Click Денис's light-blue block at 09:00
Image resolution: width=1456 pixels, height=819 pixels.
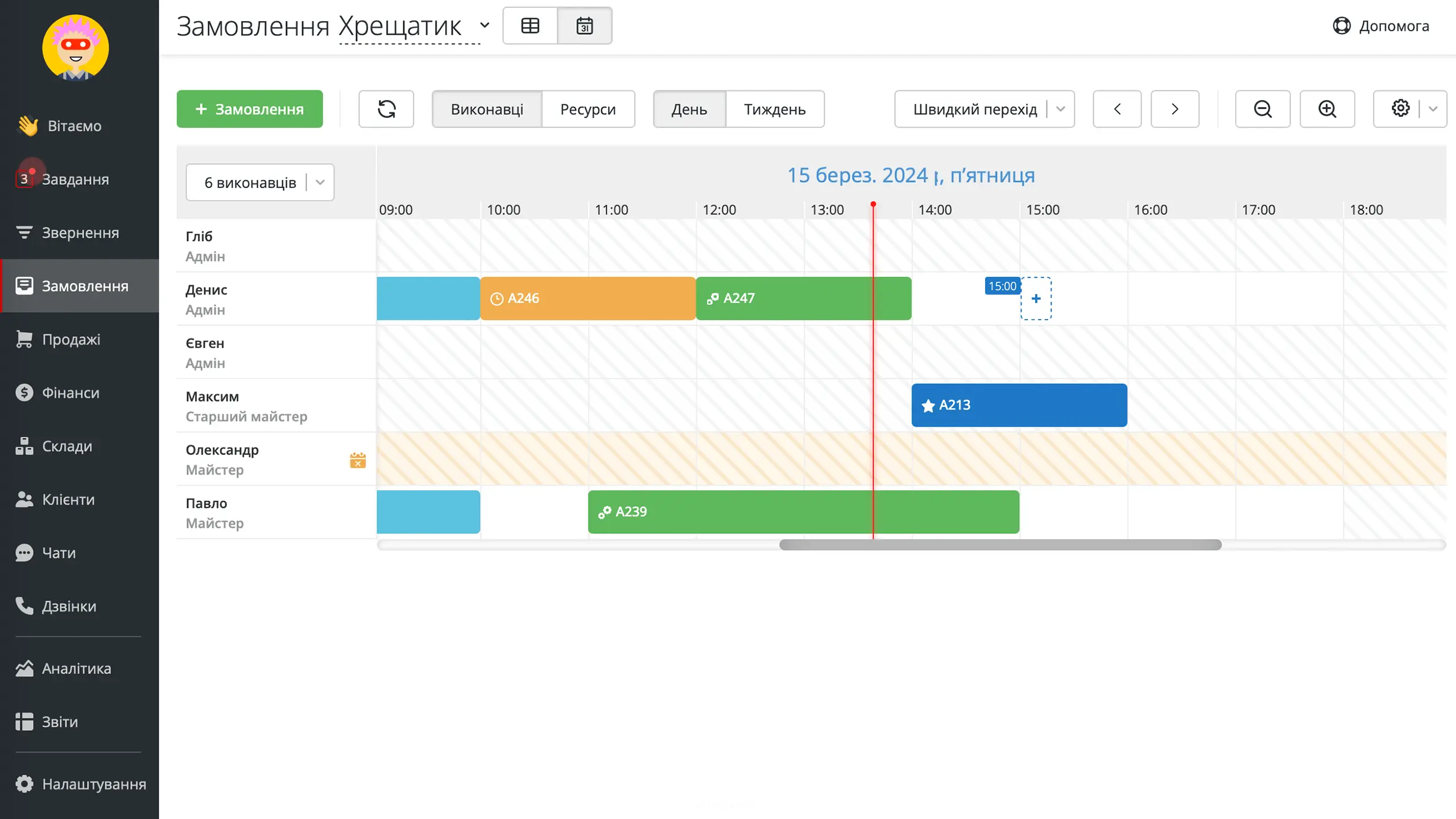point(428,299)
